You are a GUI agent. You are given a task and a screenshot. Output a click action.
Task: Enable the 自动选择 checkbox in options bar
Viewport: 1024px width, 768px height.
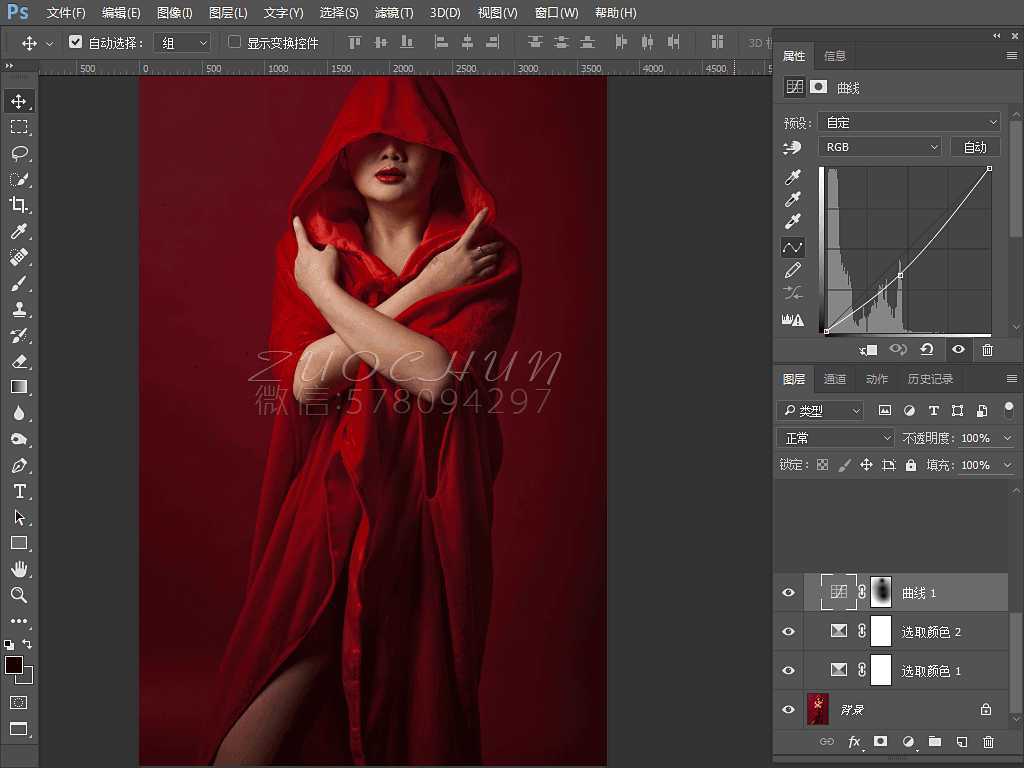[77, 42]
